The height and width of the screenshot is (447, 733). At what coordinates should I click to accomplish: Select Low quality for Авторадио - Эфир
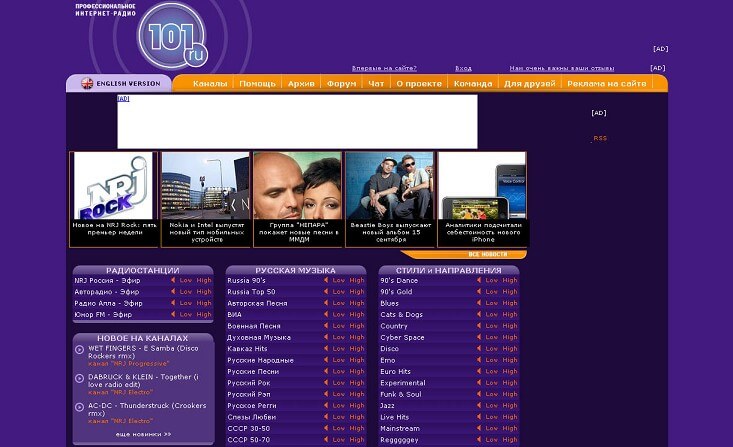(186, 291)
